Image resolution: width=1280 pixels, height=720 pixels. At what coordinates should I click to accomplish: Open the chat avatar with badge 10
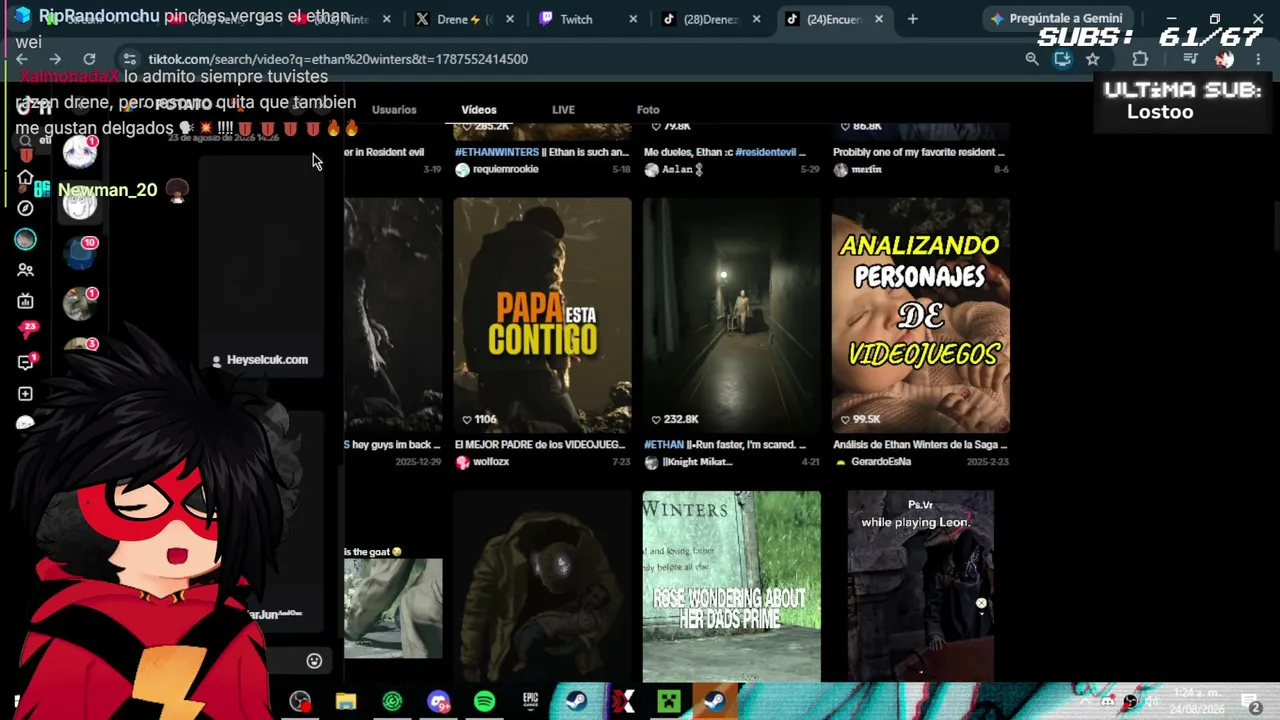pos(80,253)
